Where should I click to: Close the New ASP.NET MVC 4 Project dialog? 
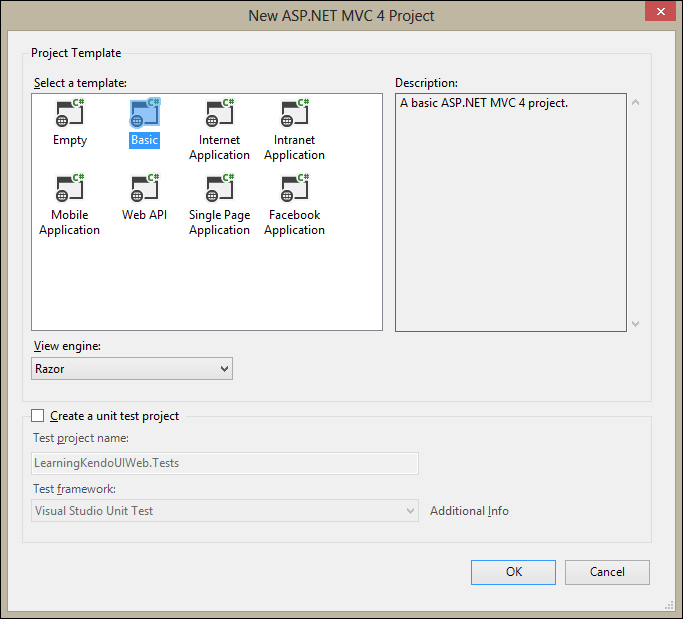tap(660, 12)
